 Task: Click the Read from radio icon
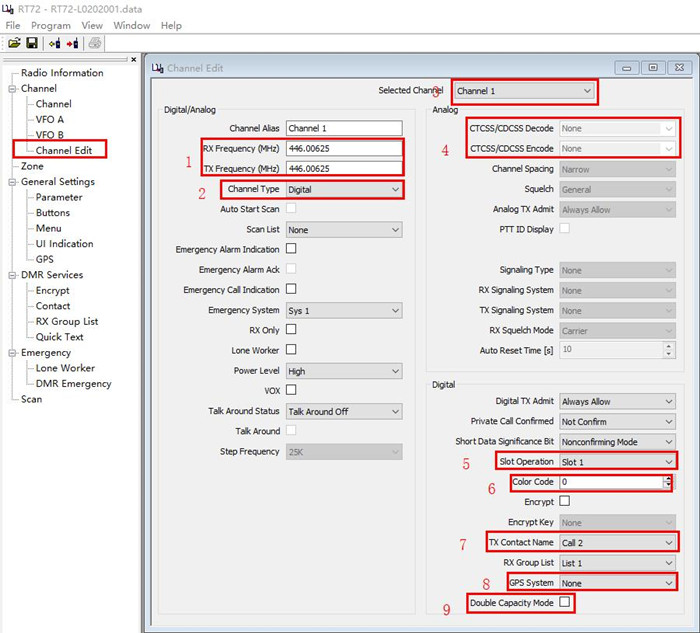pos(54,43)
